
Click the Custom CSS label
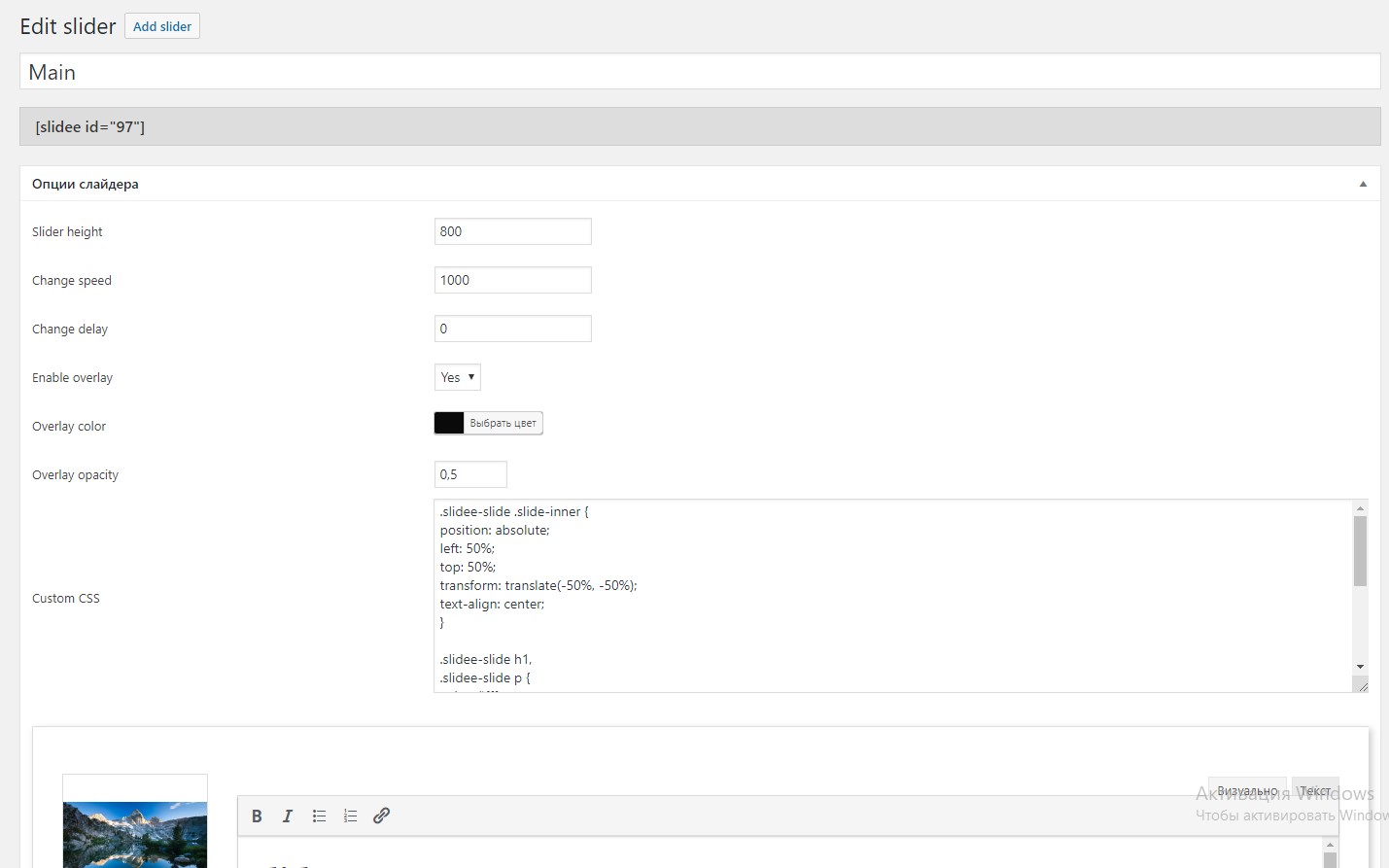click(x=66, y=598)
